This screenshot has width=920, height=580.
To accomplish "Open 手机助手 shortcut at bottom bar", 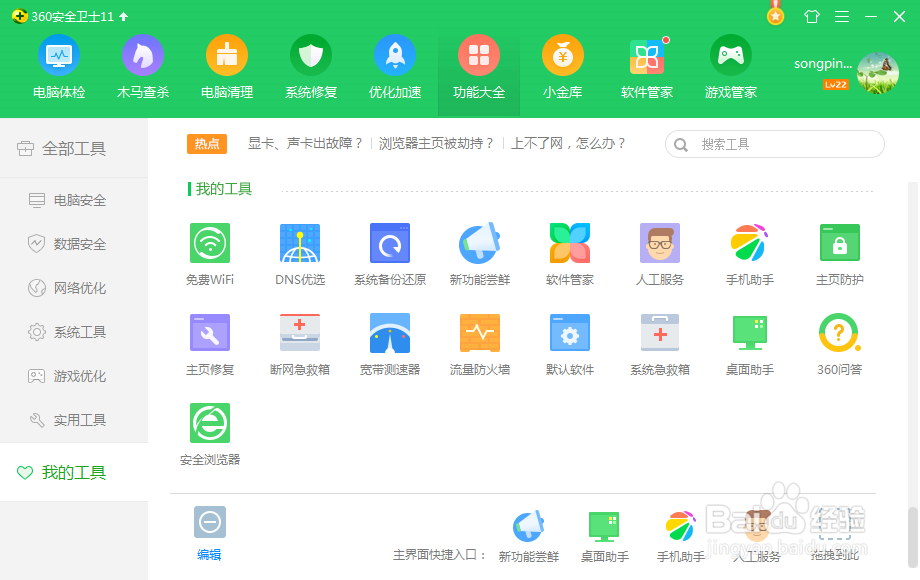I will [680, 533].
